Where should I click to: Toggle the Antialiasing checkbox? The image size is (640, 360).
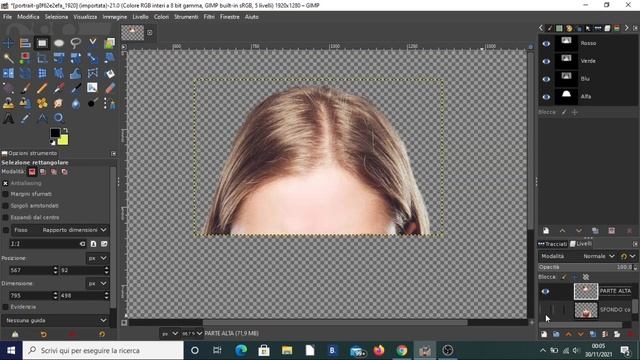[x=5, y=183]
